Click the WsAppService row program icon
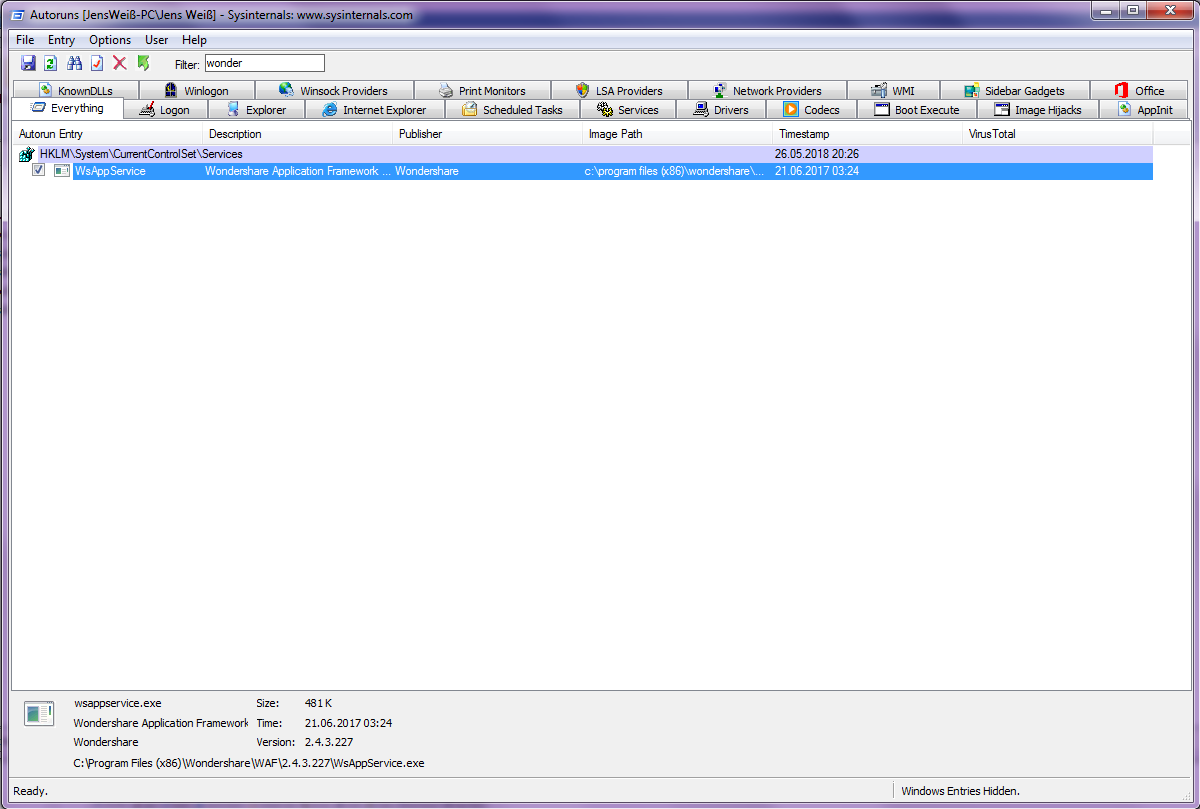This screenshot has height=809, width=1200. point(62,171)
